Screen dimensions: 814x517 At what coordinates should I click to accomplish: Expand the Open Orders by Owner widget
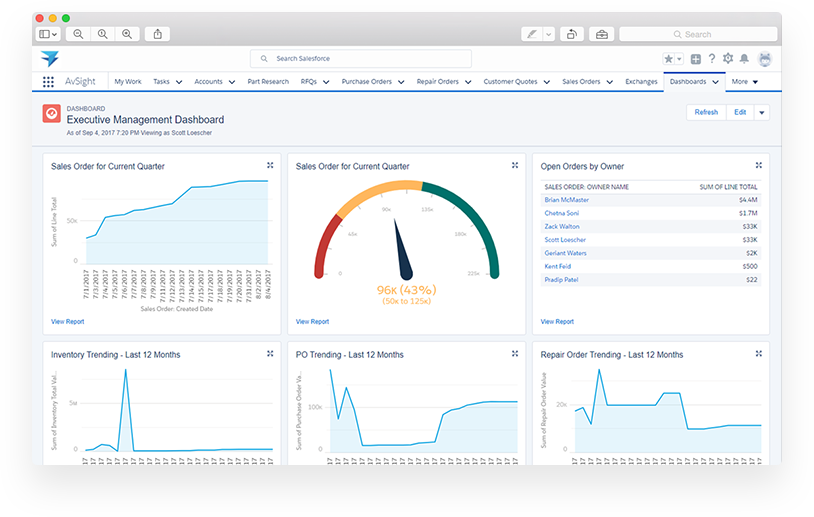759,165
